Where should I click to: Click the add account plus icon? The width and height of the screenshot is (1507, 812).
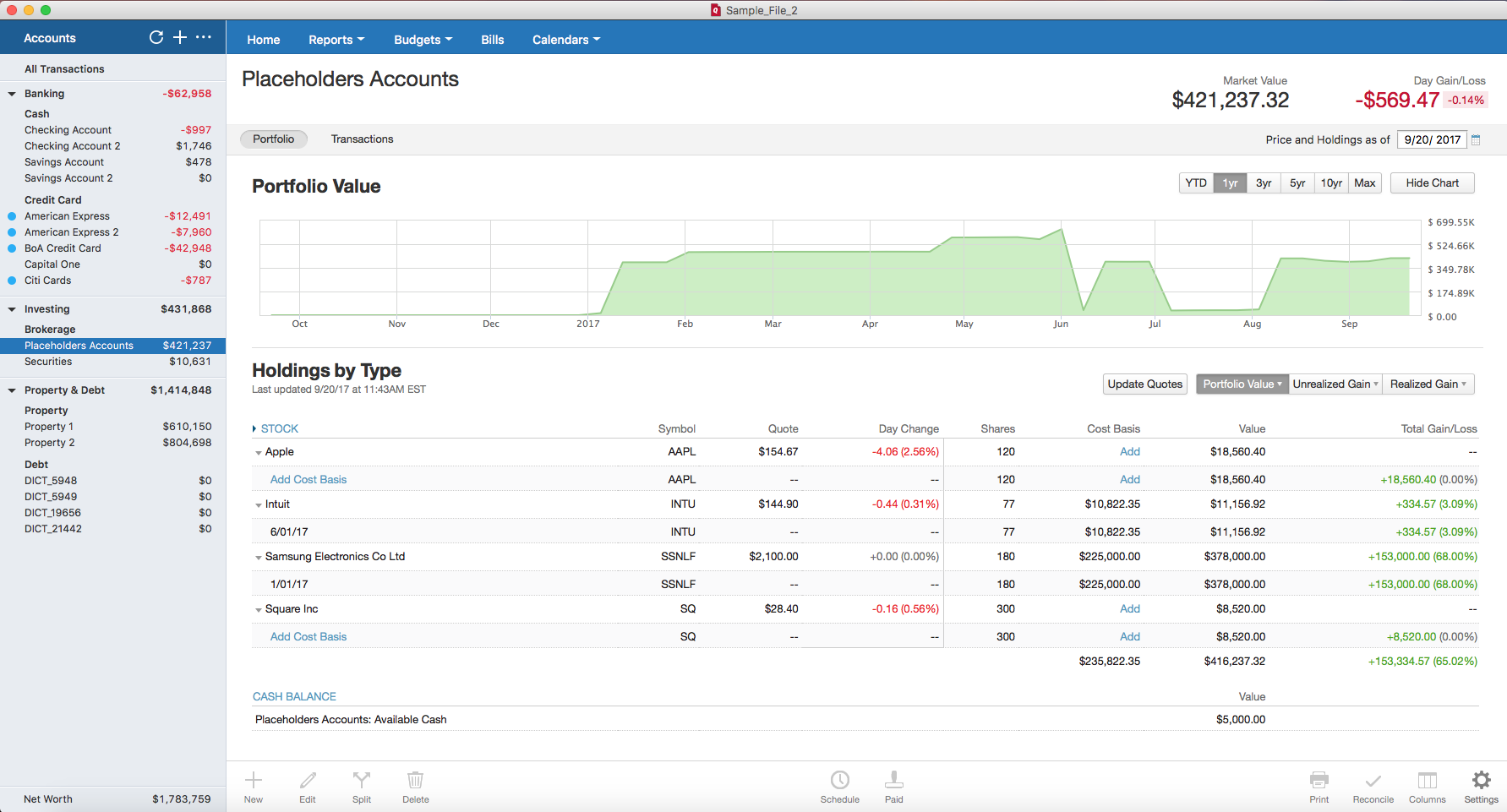coord(180,37)
